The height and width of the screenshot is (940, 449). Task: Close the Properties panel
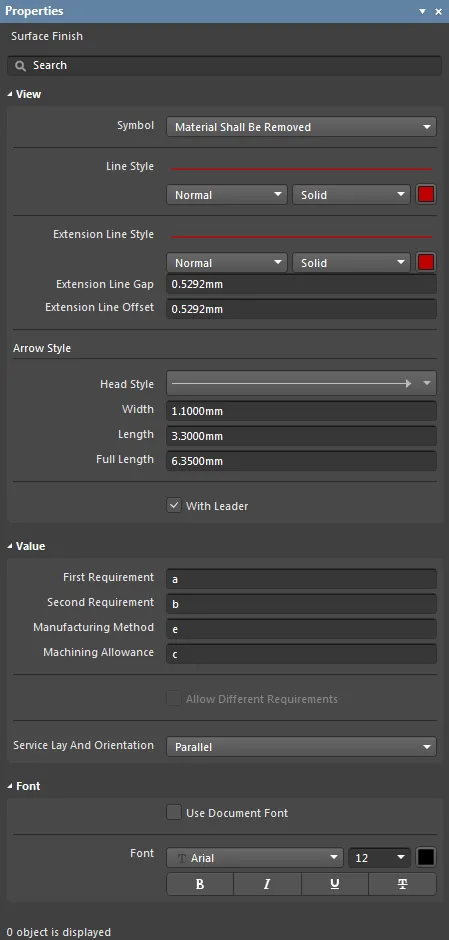(x=438, y=11)
